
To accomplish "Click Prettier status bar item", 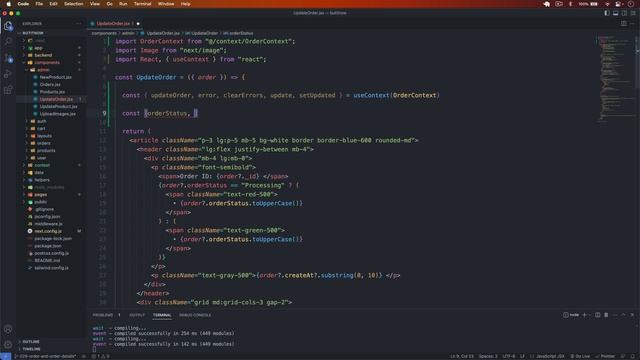I will (x=605, y=356).
